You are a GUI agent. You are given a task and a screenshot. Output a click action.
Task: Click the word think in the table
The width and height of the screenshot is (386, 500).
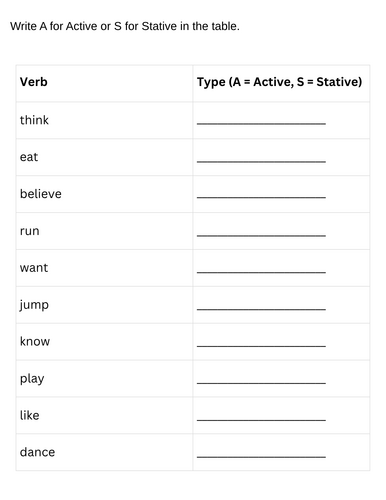34,120
